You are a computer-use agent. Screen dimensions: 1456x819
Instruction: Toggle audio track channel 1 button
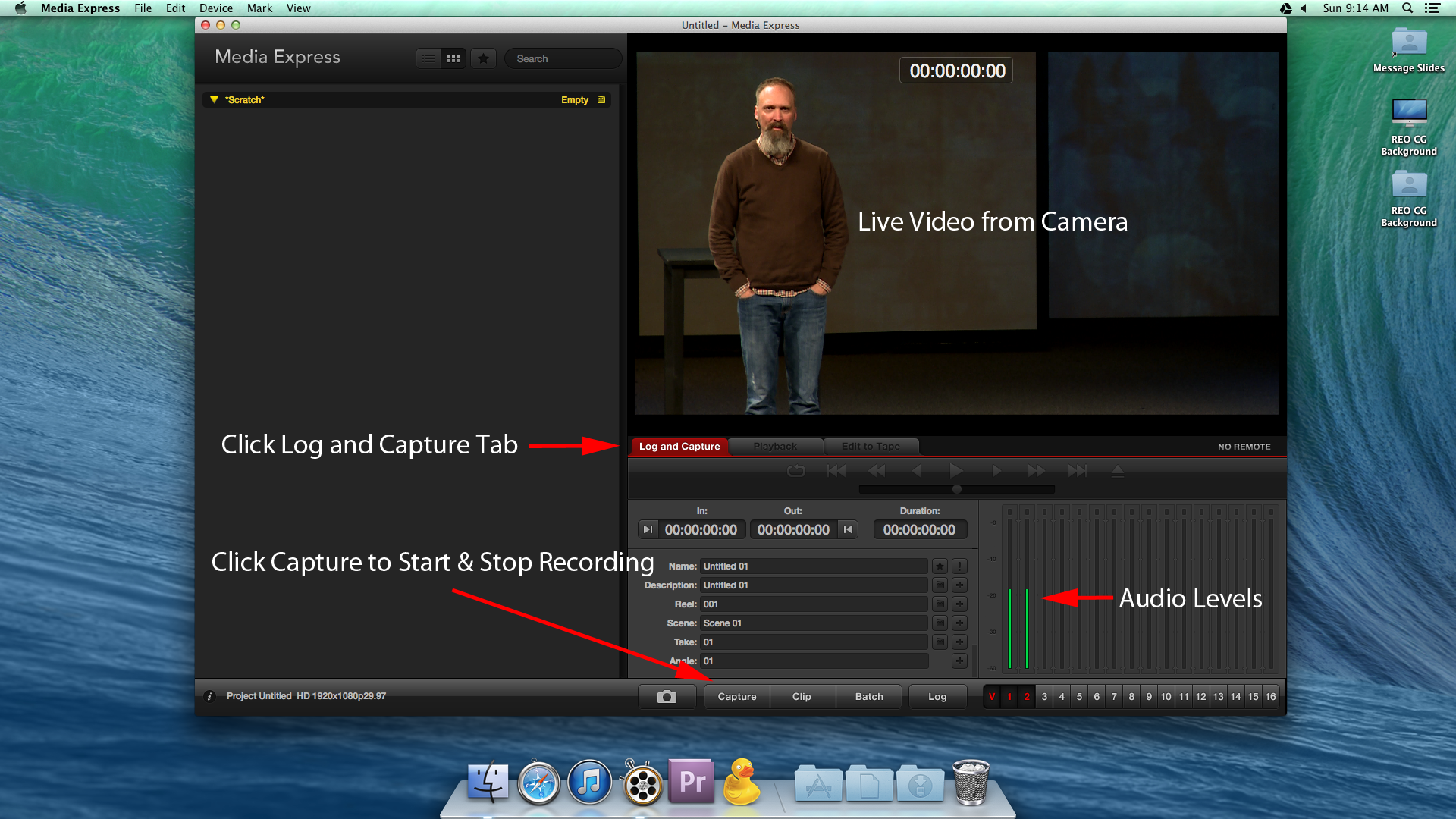[1009, 697]
